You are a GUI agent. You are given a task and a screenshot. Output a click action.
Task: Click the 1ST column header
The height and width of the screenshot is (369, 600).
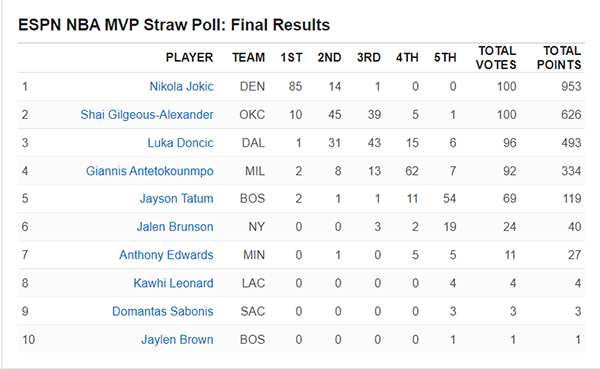(291, 57)
